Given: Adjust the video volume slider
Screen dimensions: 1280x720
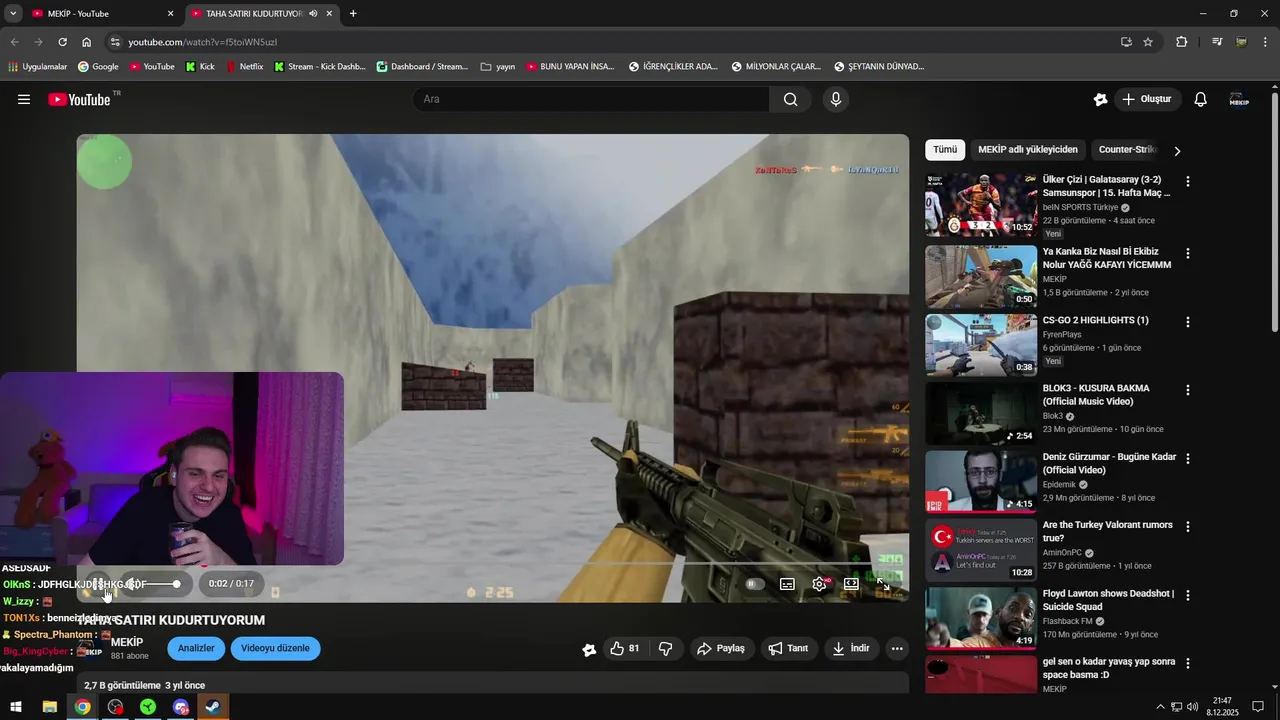Looking at the screenshot, I should pyautogui.click(x=162, y=584).
